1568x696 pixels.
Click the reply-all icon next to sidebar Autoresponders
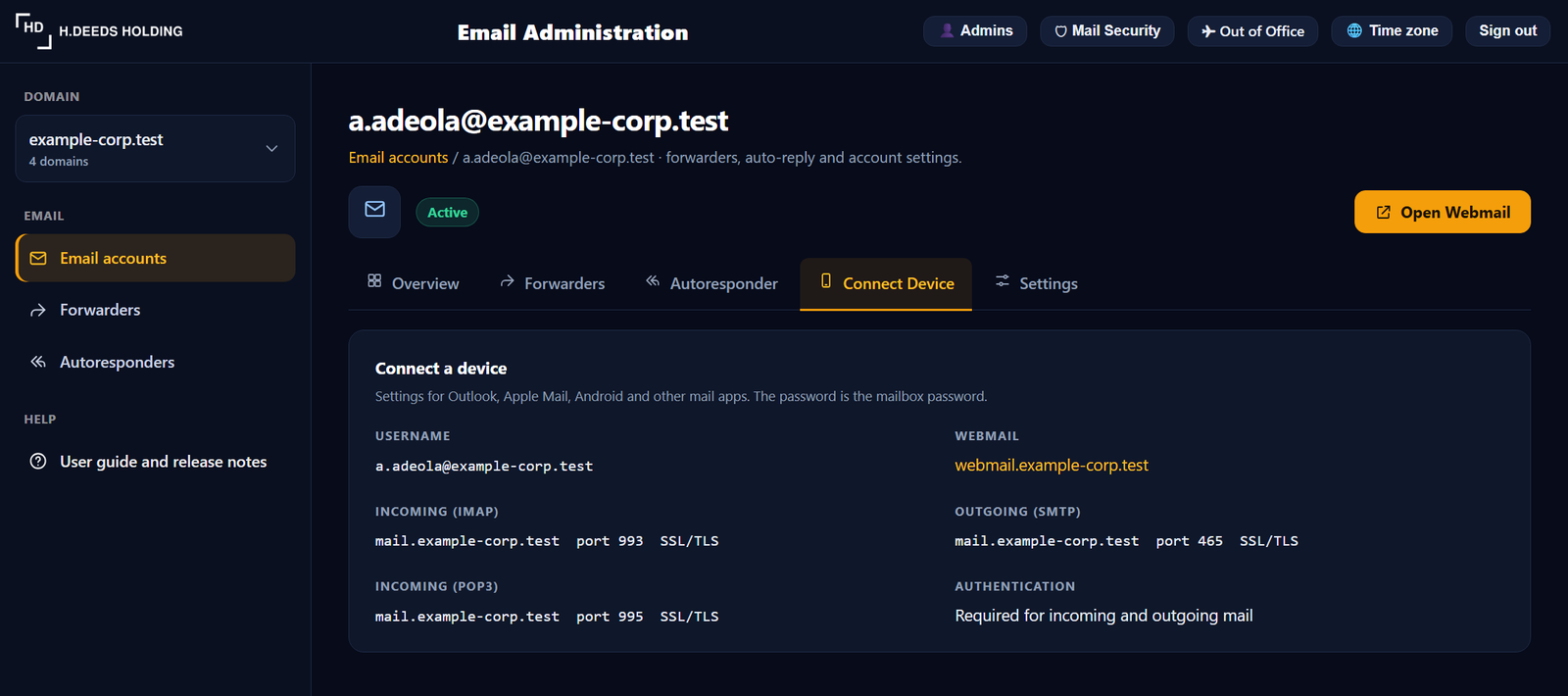coord(38,362)
